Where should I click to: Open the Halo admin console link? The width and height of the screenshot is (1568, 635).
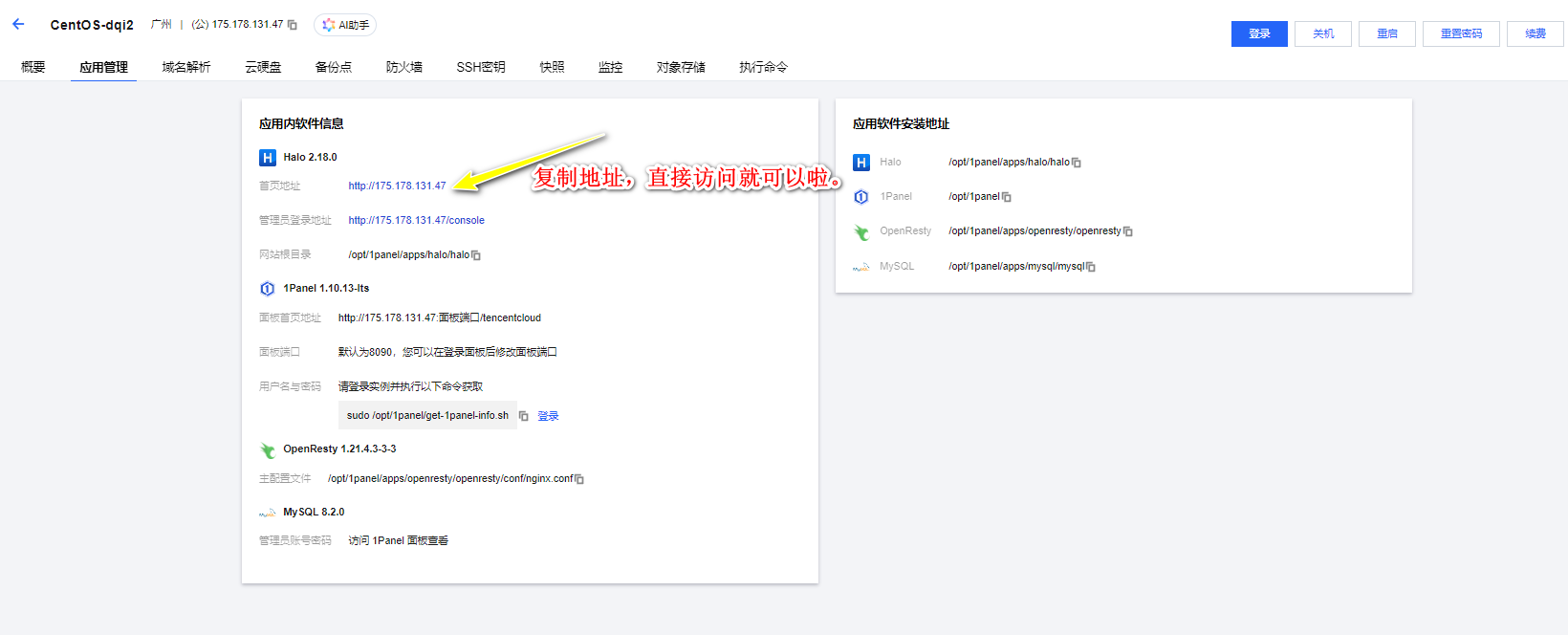pyautogui.click(x=416, y=220)
